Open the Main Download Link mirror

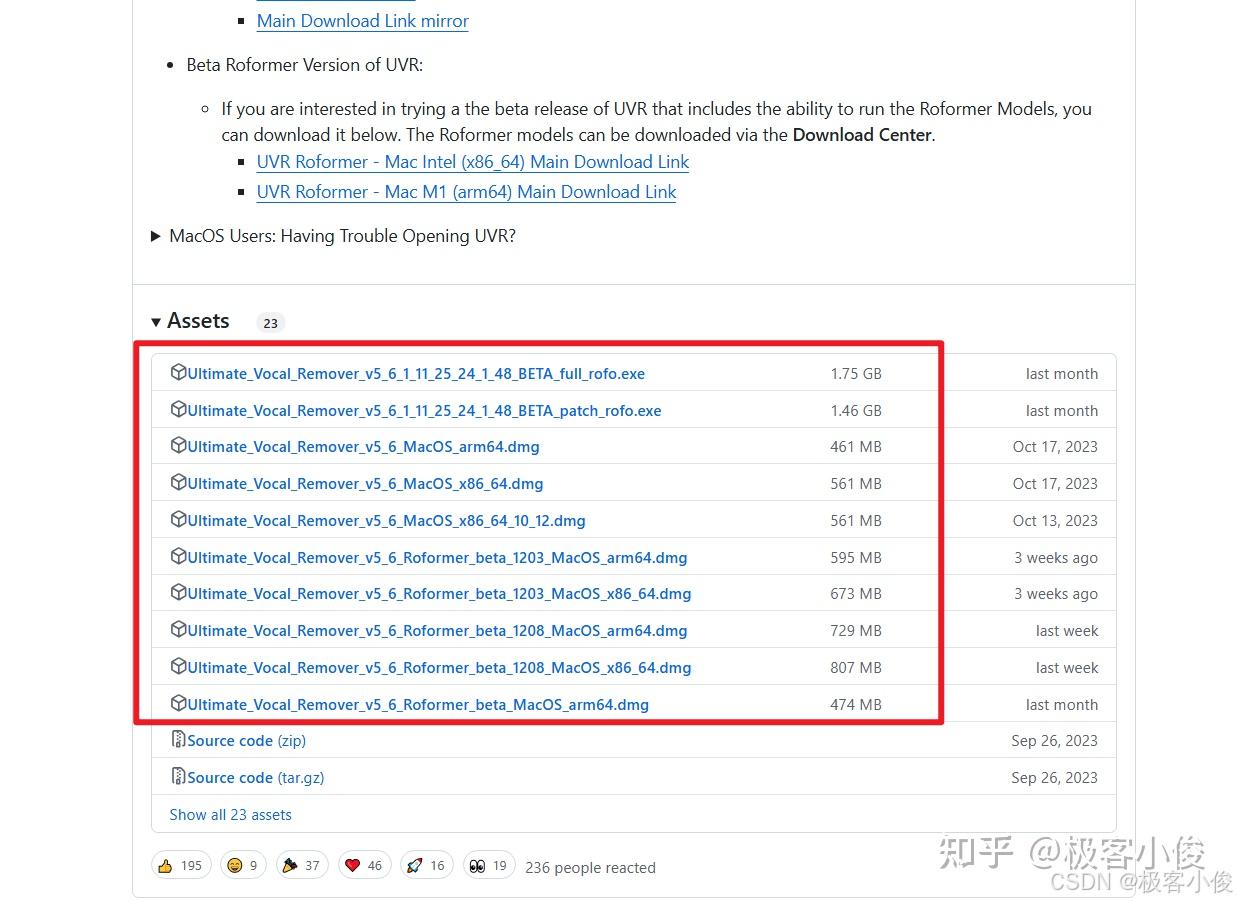coord(362,20)
